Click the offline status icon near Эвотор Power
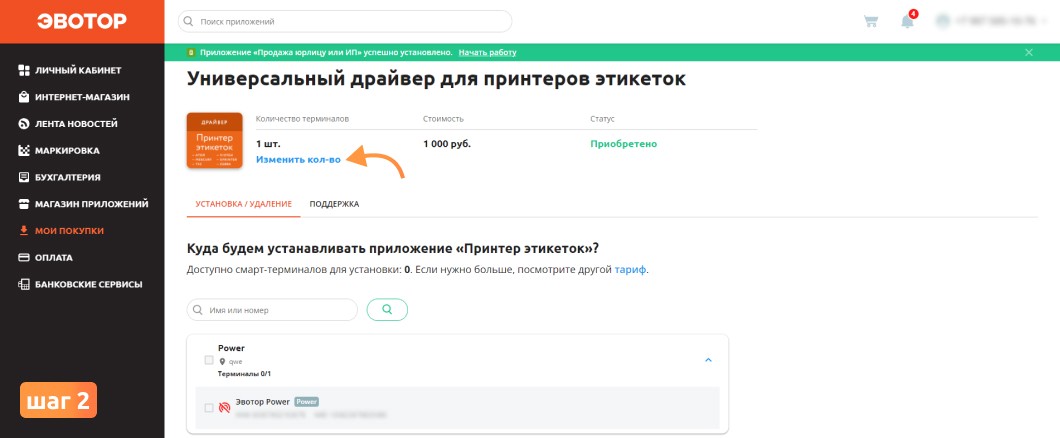Viewport: 1060px width, 438px height. click(225, 408)
